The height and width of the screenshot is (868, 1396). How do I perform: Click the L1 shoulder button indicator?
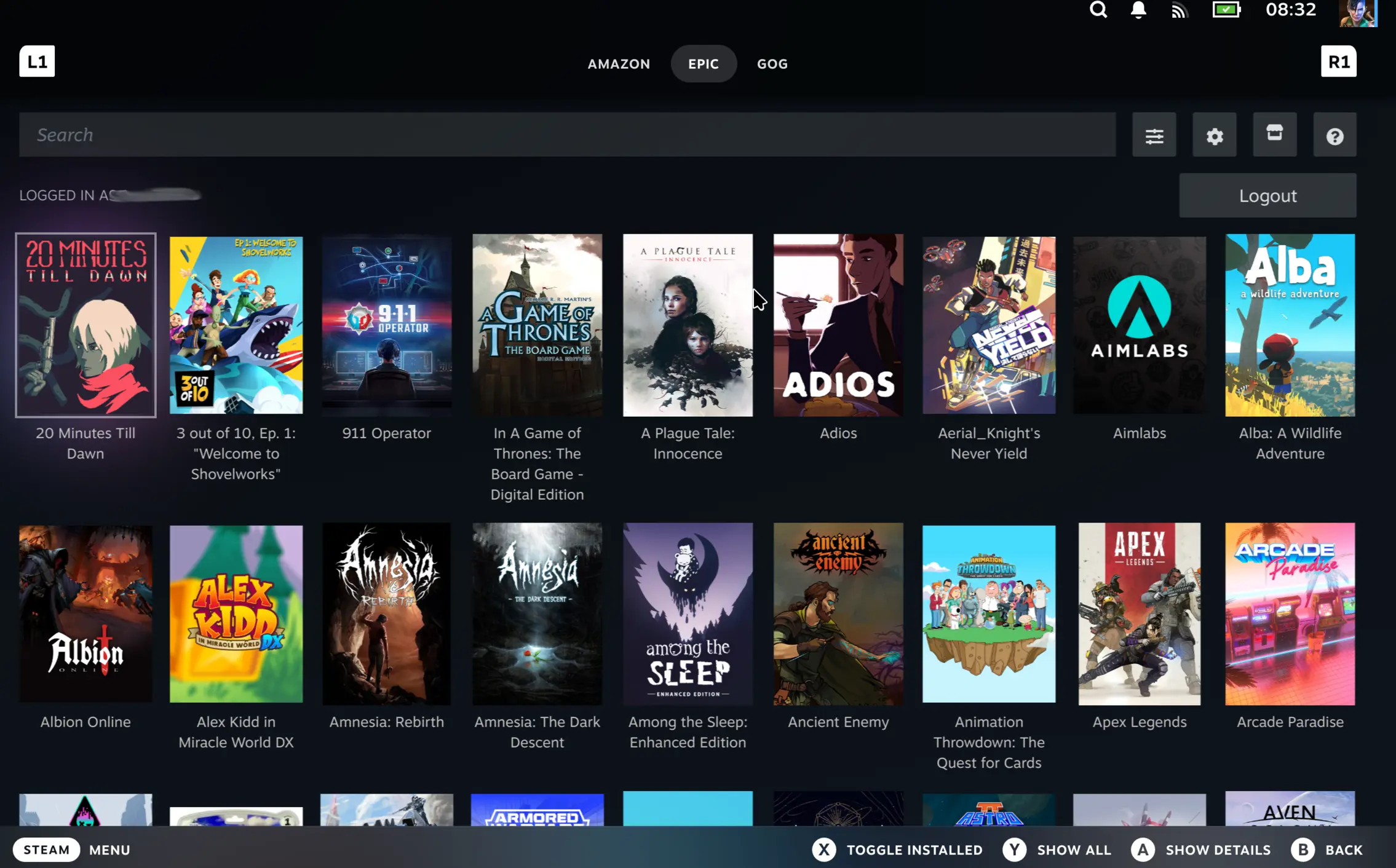[37, 61]
